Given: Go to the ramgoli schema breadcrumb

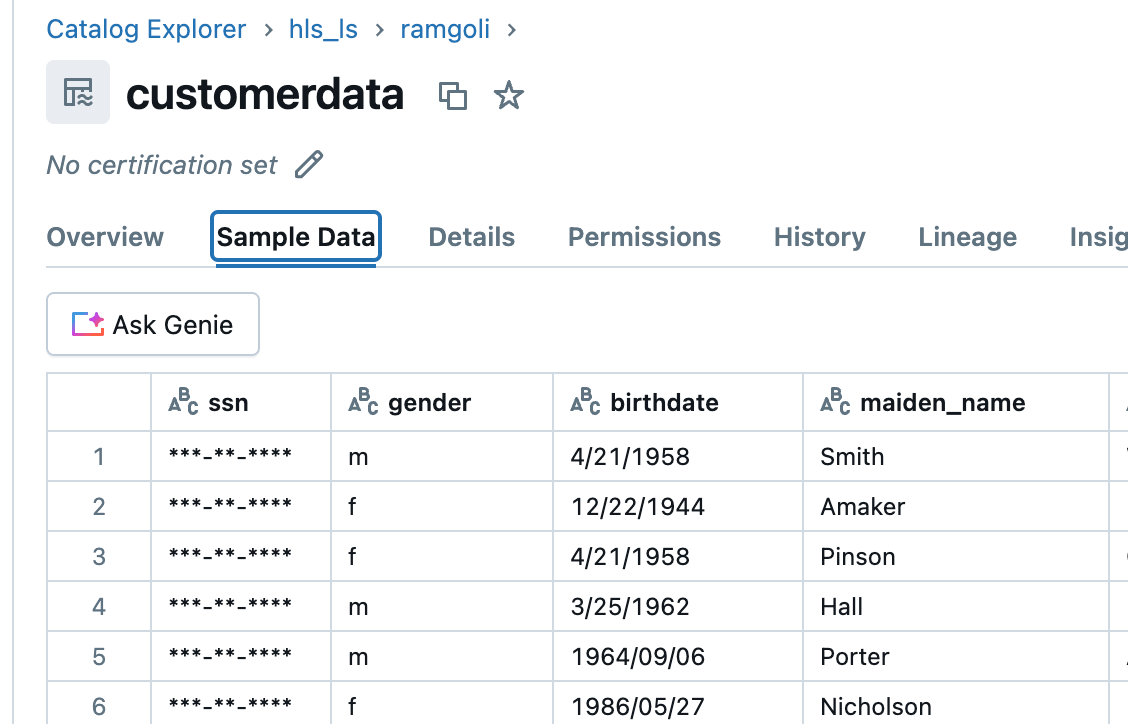Looking at the screenshot, I should 445,29.
